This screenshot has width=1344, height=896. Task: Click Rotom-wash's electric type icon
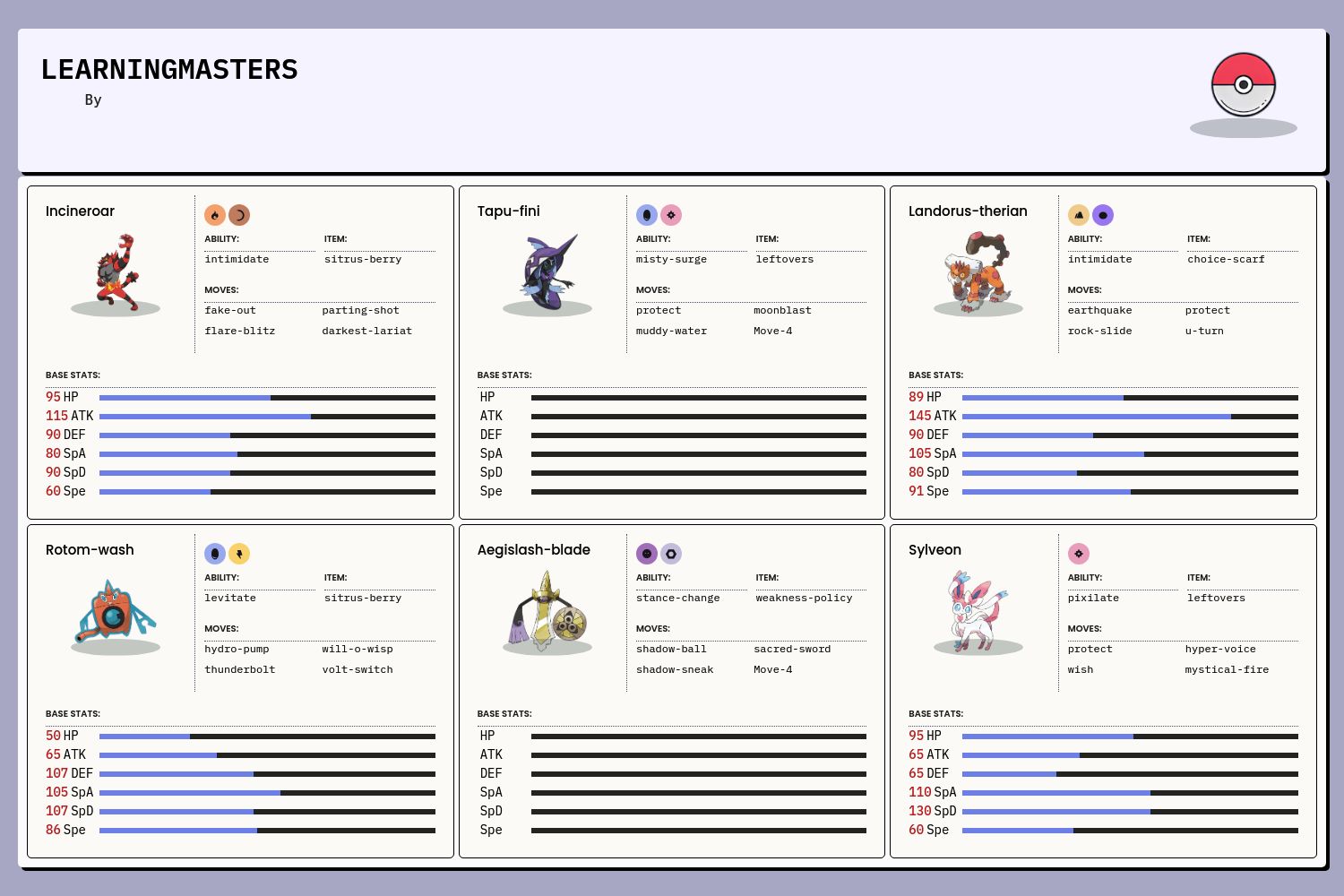pyautogui.click(x=239, y=554)
